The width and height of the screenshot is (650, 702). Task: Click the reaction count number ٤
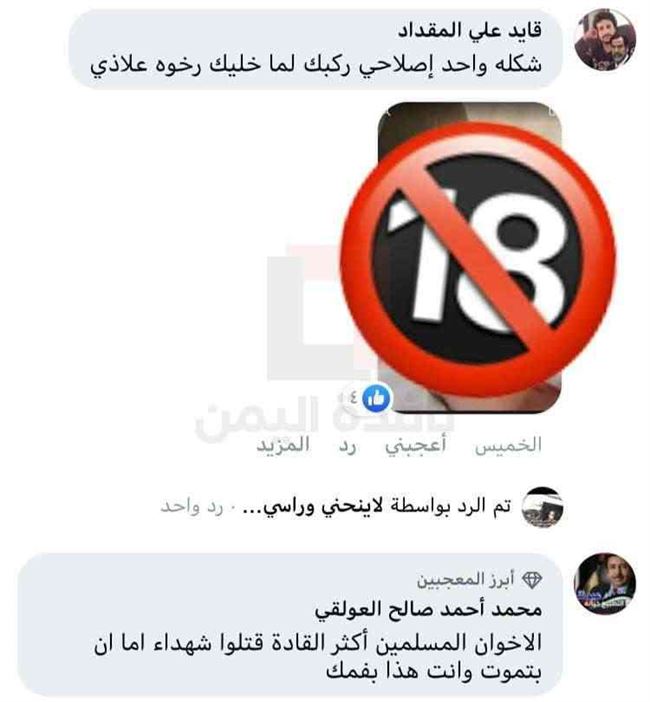pyautogui.click(x=353, y=398)
